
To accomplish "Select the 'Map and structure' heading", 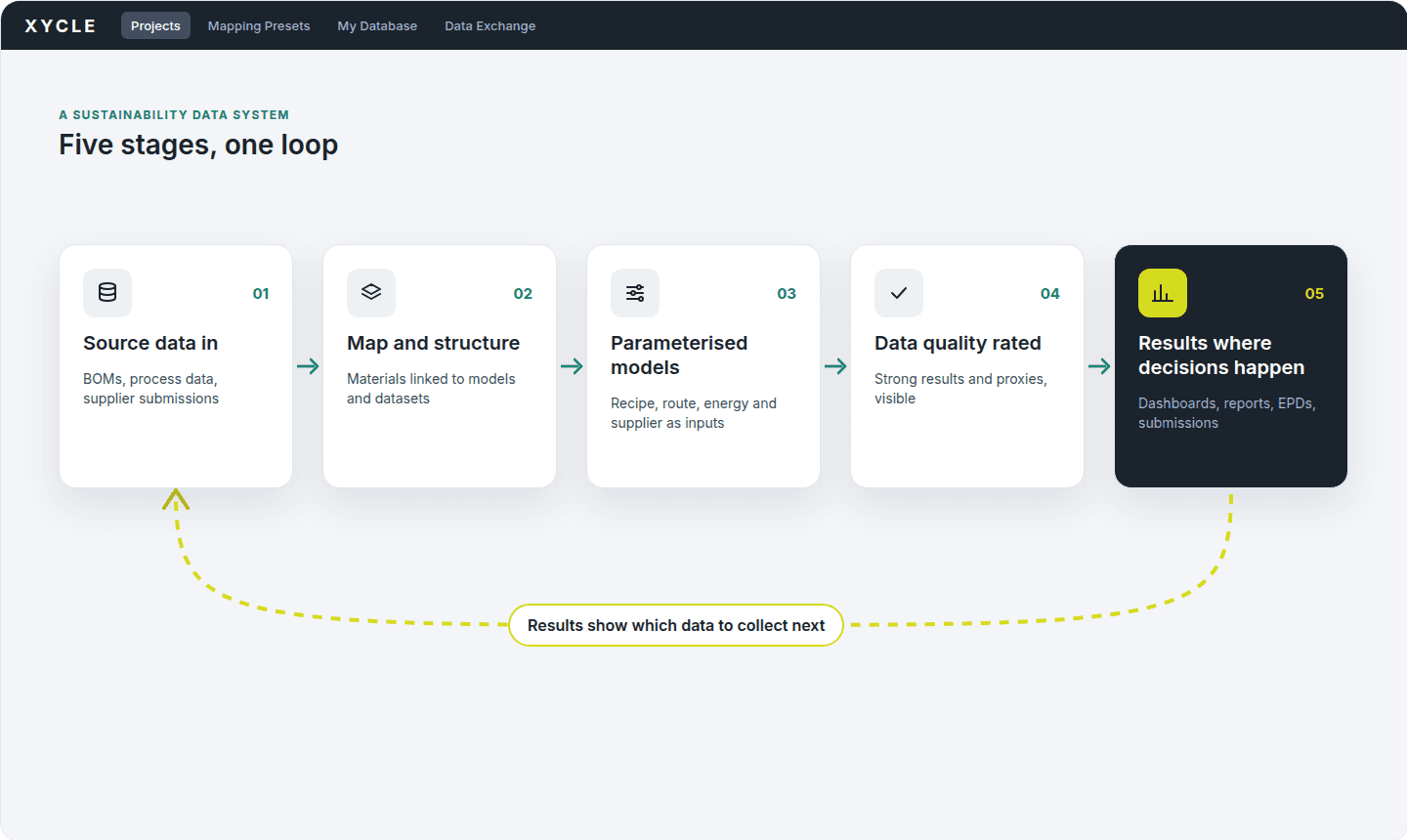I will (x=433, y=343).
